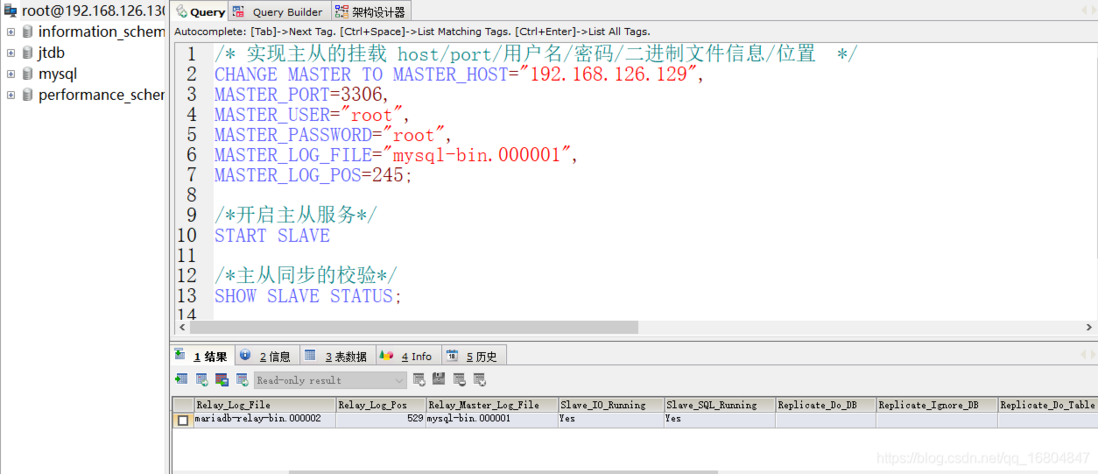Viewport: 1098px width, 474px height.
Task: Click the first green-arrow icon in results toolbar
Action: (182, 379)
